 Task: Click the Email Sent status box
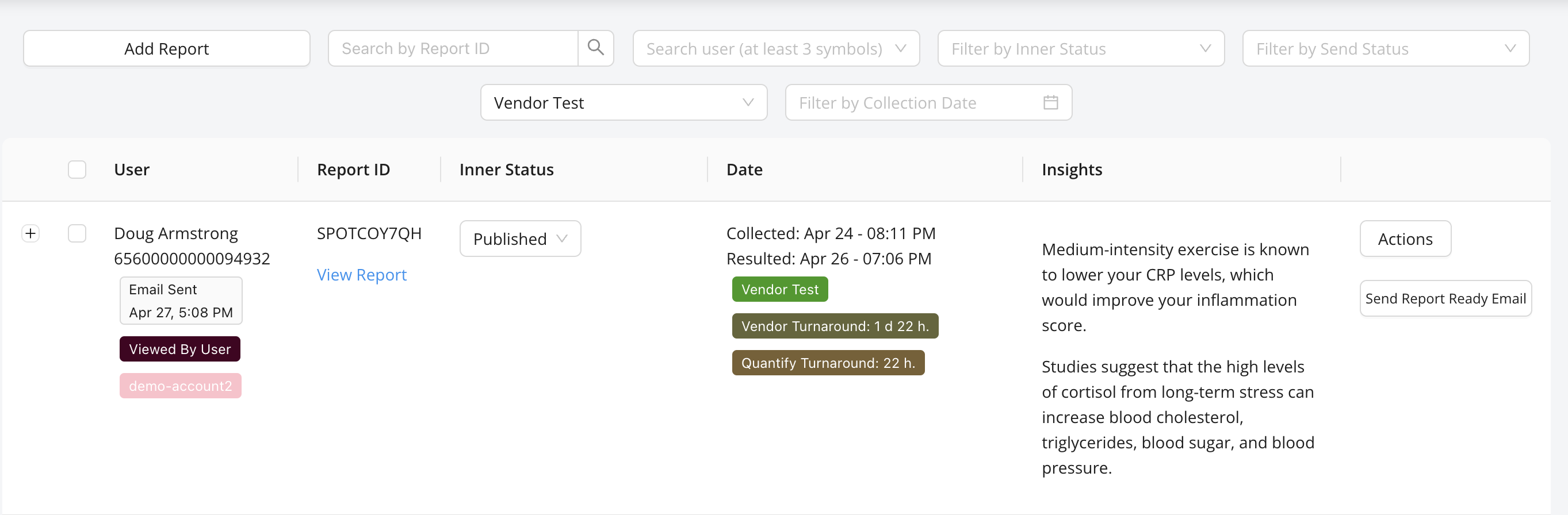coord(181,301)
